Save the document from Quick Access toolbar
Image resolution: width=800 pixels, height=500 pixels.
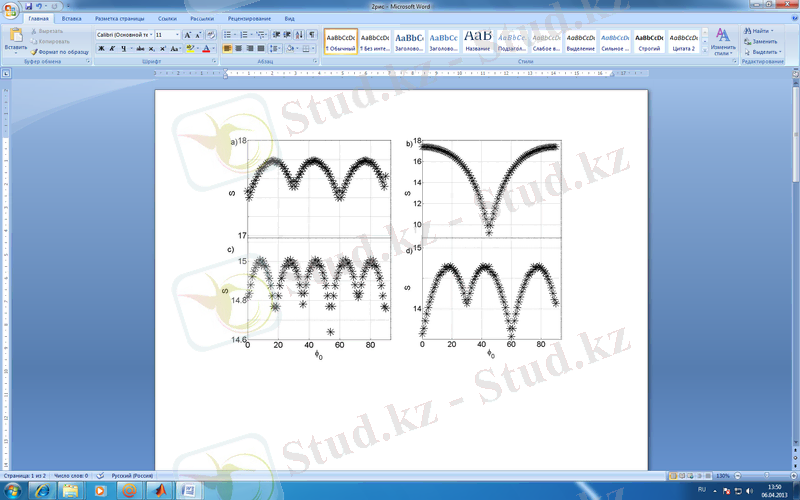coord(29,6)
